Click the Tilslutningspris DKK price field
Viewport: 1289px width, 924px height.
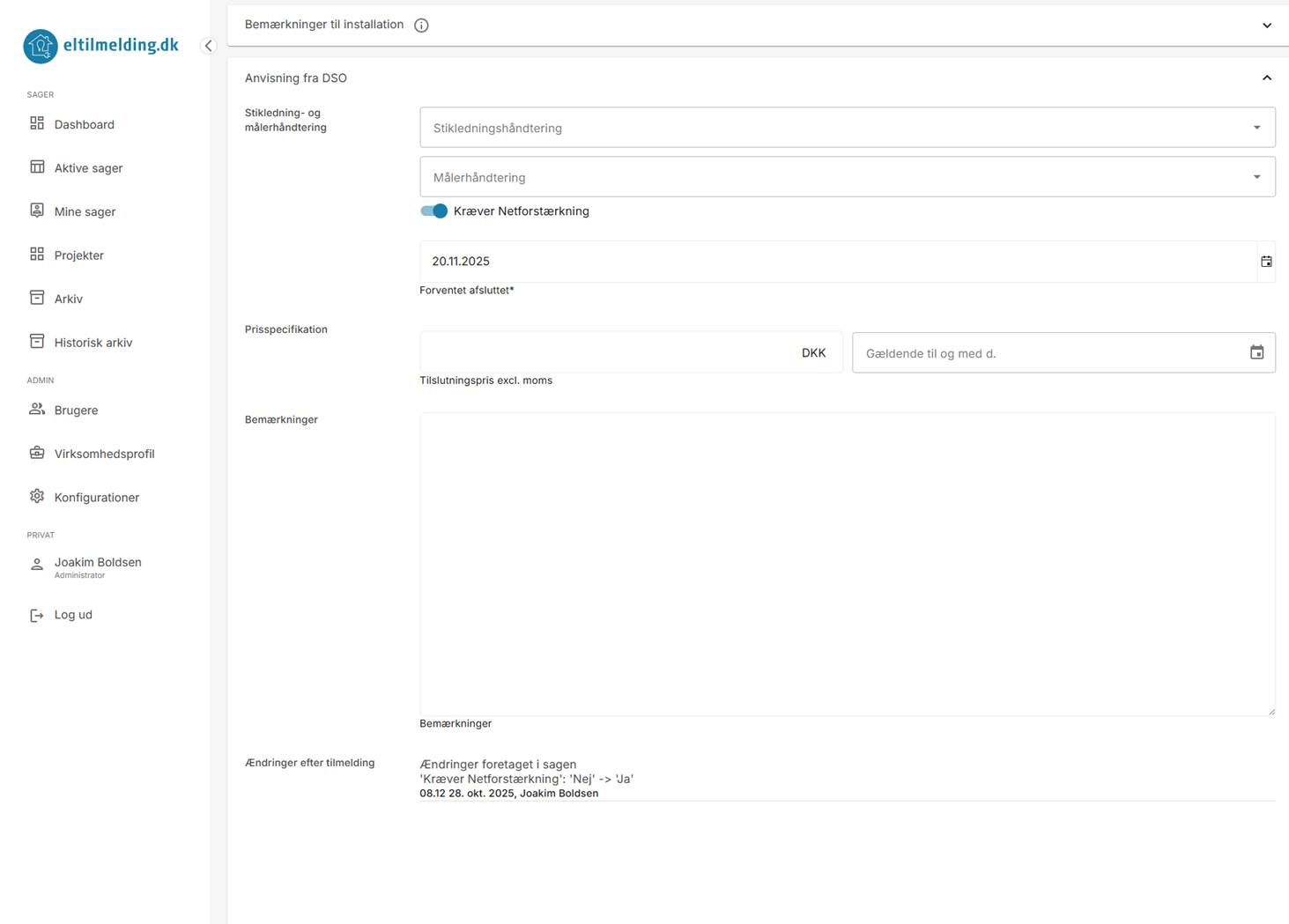[x=608, y=352]
